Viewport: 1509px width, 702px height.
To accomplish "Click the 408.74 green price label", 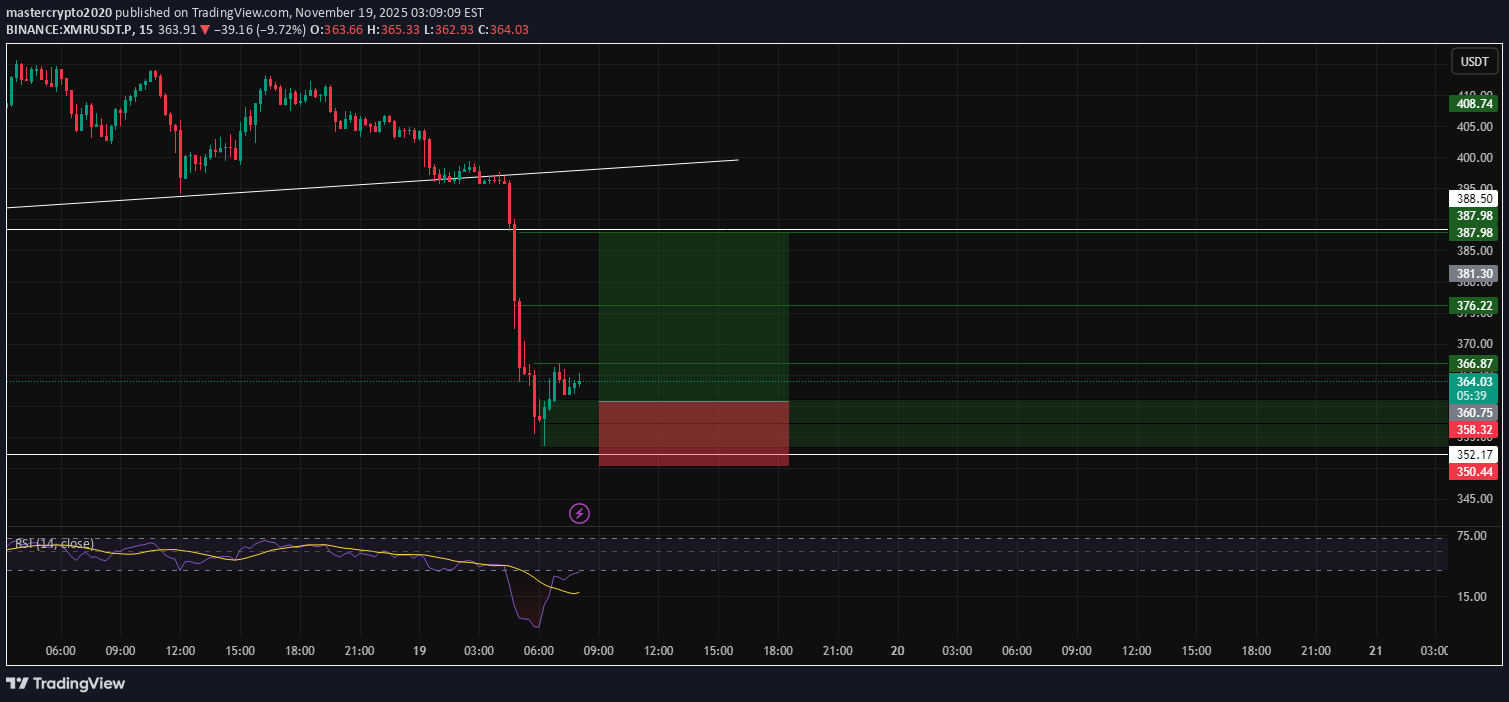I will (x=1475, y=103).
